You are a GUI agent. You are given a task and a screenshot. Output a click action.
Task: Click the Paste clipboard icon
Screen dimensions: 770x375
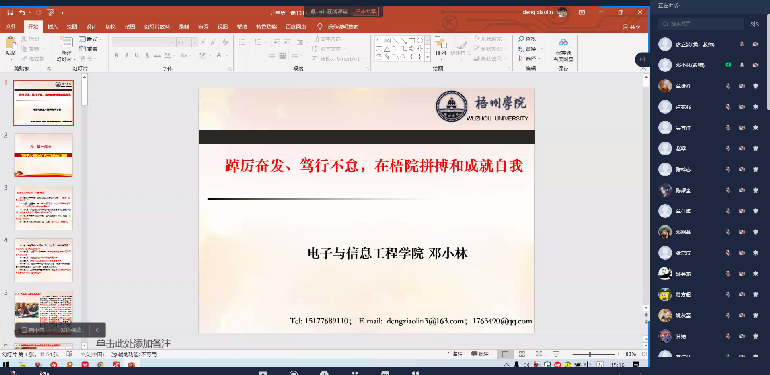coord(10,44)
